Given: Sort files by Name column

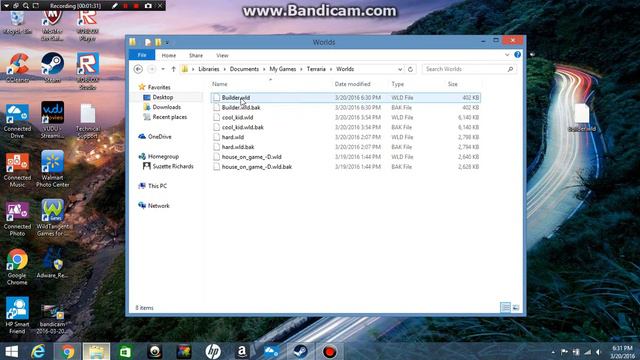Looking at the screenshot, I should 220,84.
